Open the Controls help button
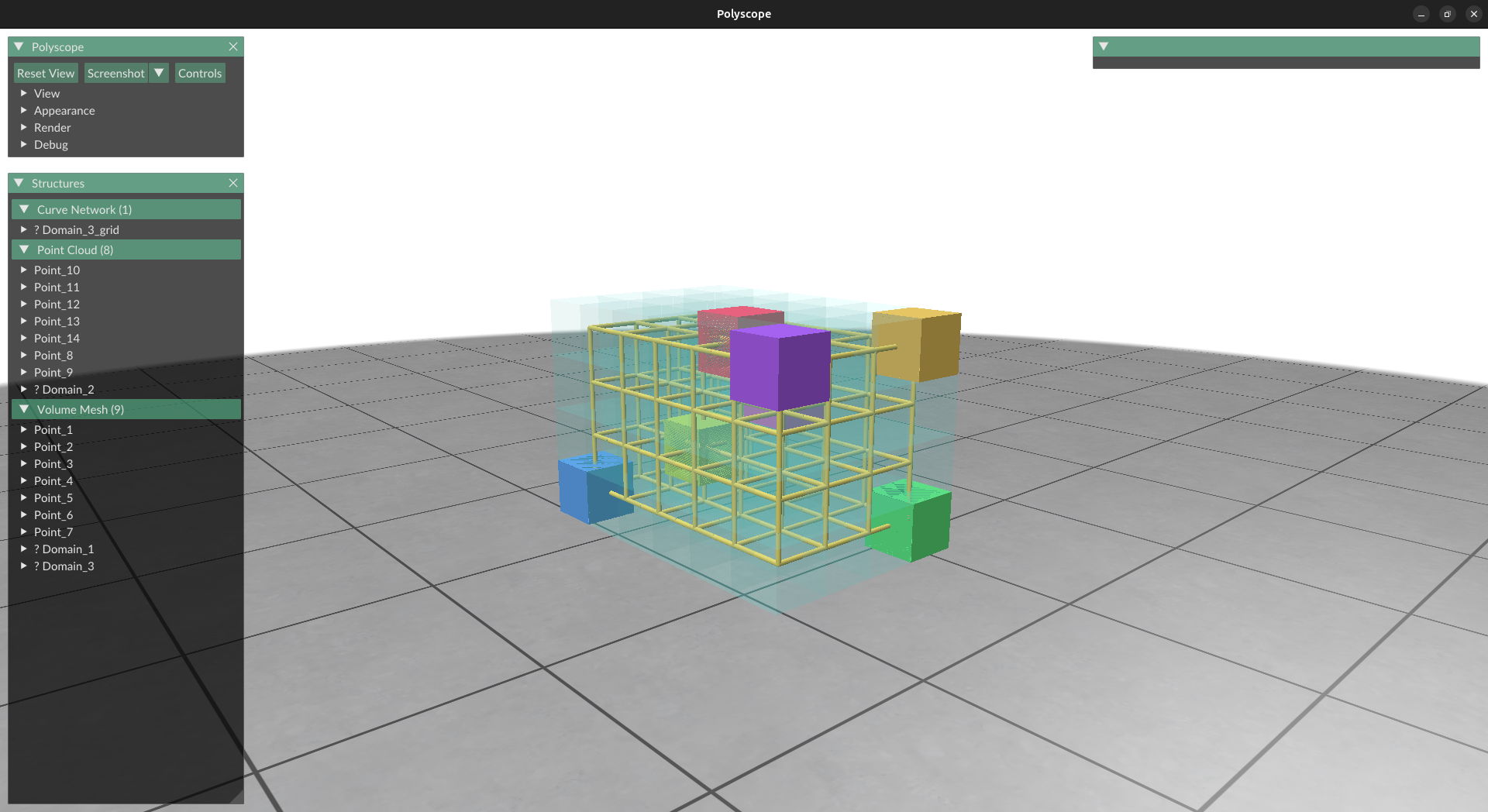The image size is (1488, 812). coord(200,73)
